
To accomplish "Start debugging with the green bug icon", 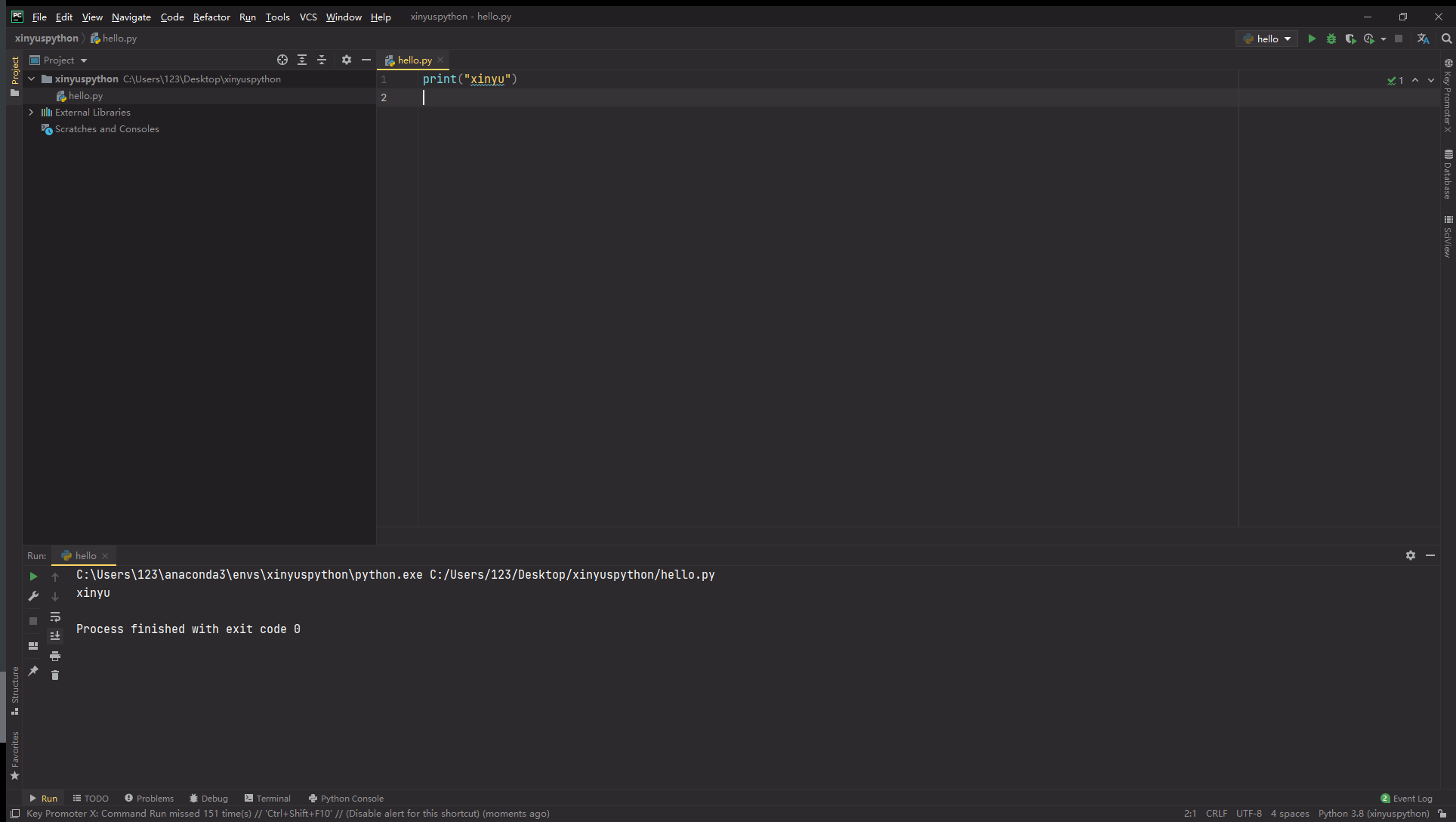I will [x=1331, y=39].
